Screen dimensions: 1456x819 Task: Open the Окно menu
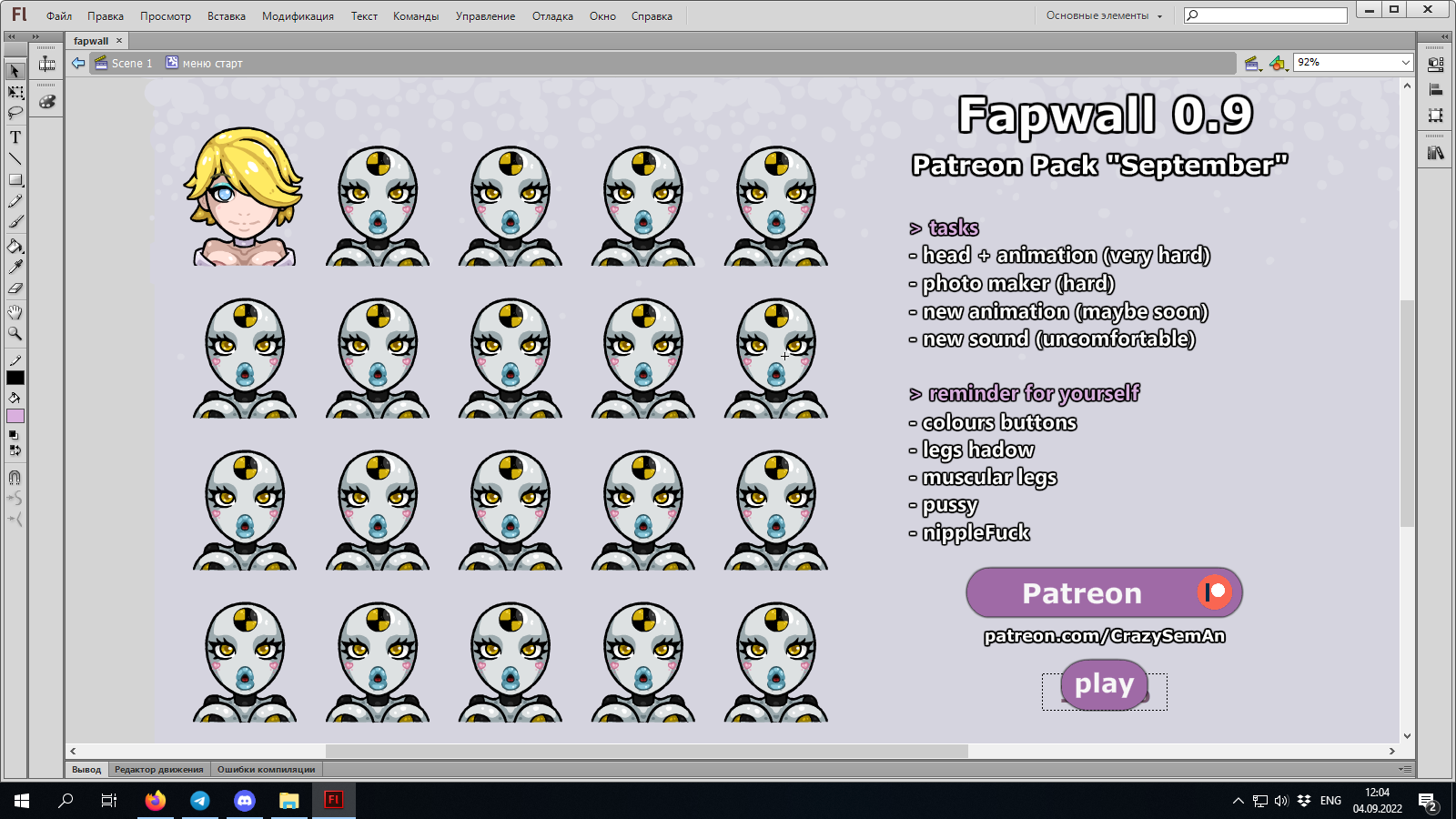pyautogui.click(x=602, y=16)
